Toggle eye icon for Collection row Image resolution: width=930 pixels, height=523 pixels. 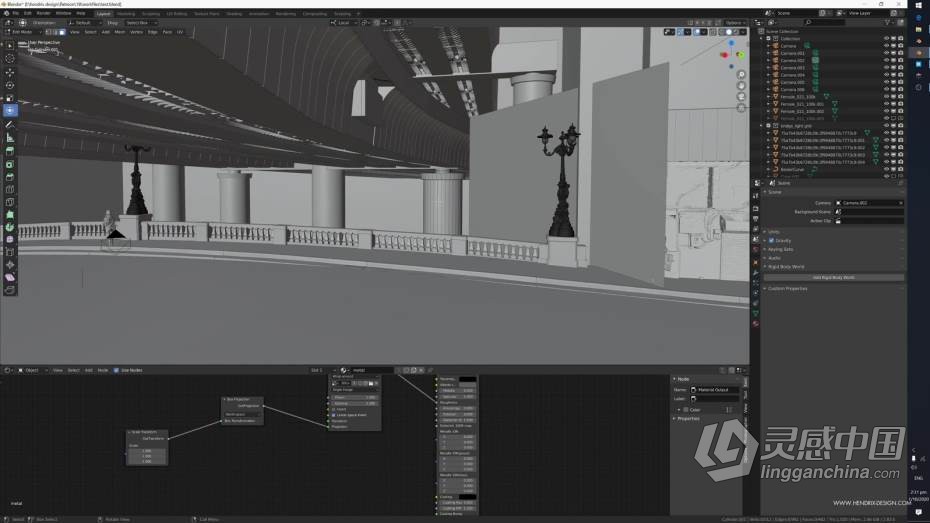[x=886, y=39]
